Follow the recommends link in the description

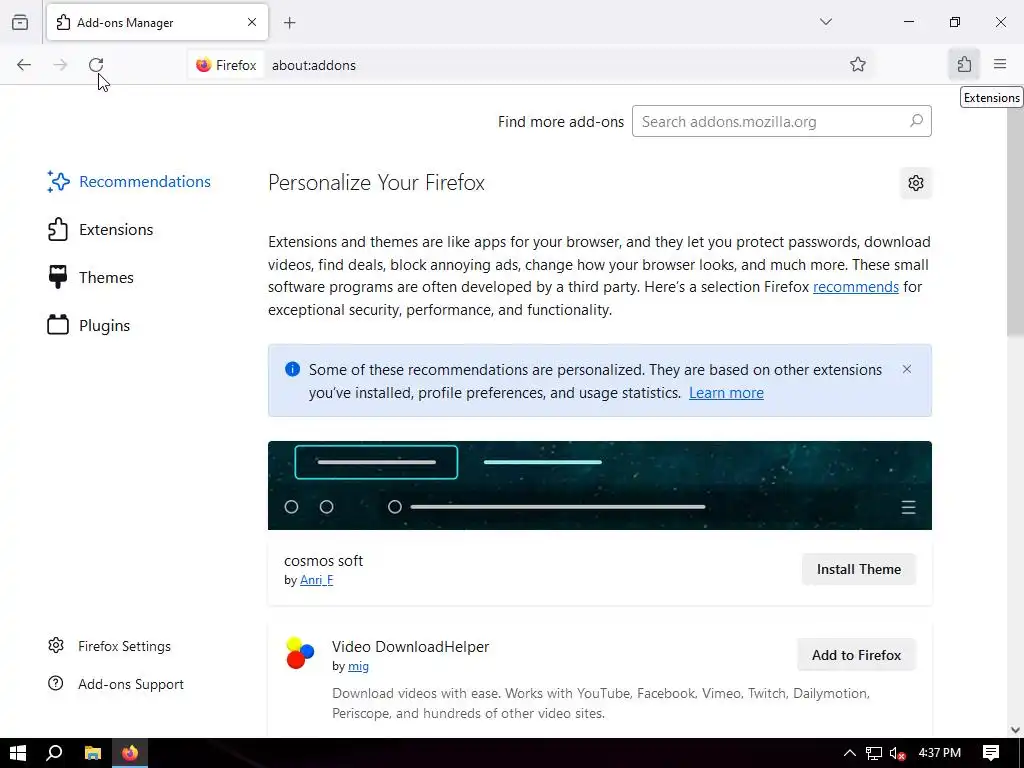coord(856,287)
